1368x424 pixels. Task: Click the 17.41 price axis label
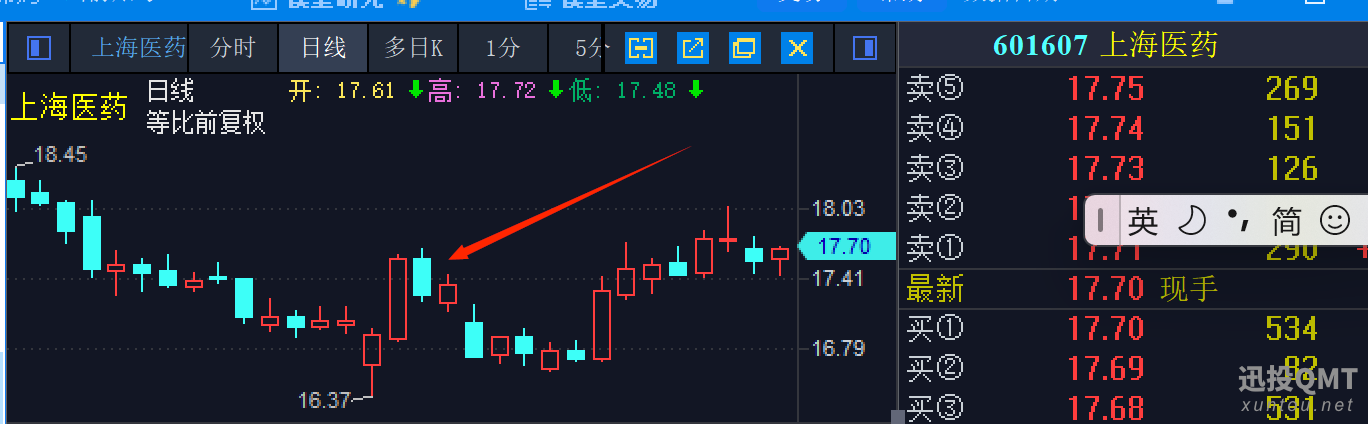[838, 279]
